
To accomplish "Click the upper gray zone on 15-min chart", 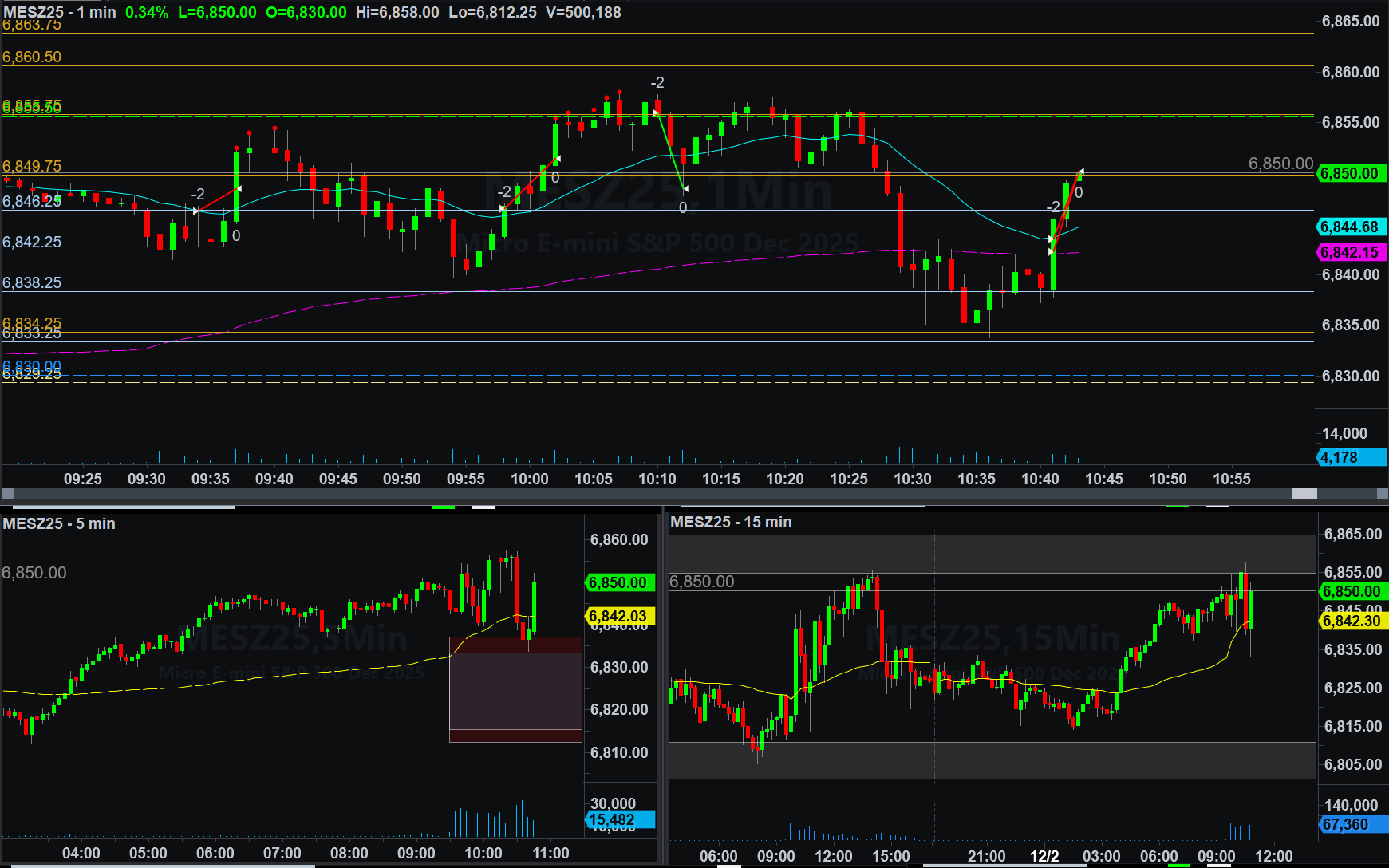I will click(989, 554).
